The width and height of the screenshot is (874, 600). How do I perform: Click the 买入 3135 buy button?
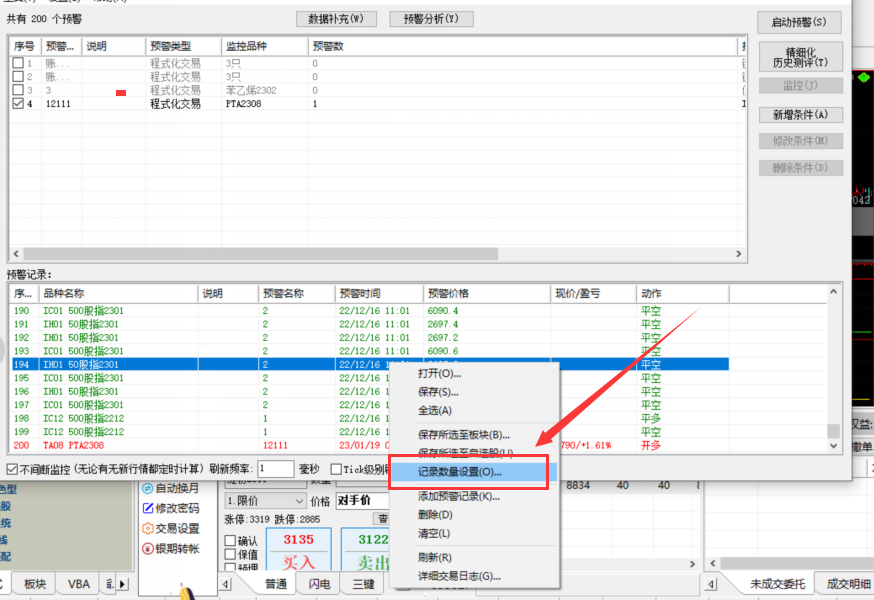click(x=299, y=550)
